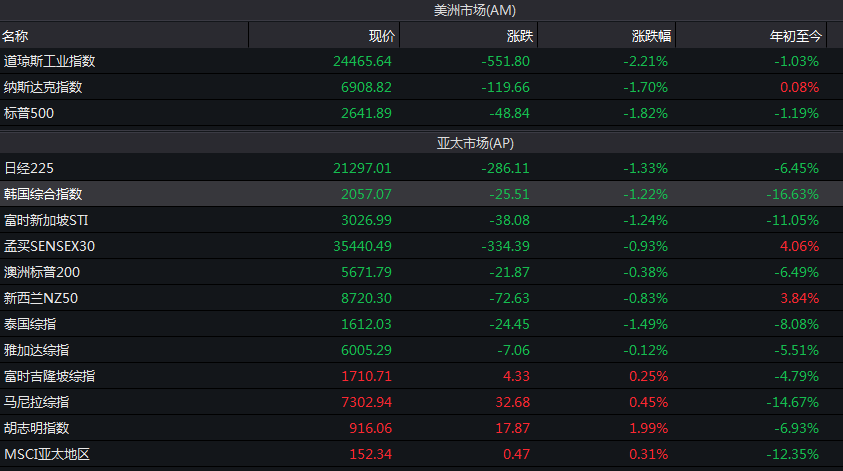Open 澳洲标普200 entry
This screenshot has width=843, height=471.
click(x=43, y=272)
